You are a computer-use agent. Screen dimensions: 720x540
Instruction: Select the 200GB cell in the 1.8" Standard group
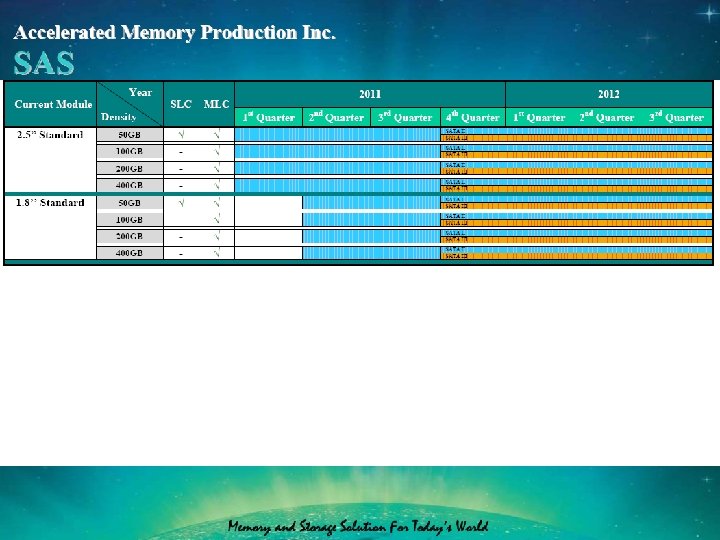click(129, 236)
